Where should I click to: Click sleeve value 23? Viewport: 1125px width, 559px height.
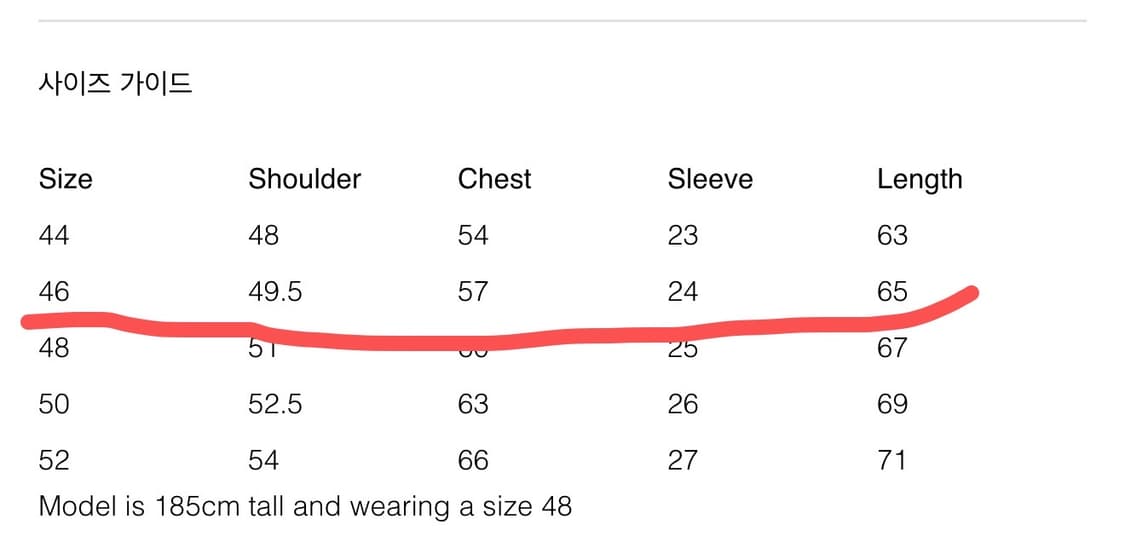click(x=682, y=235)
